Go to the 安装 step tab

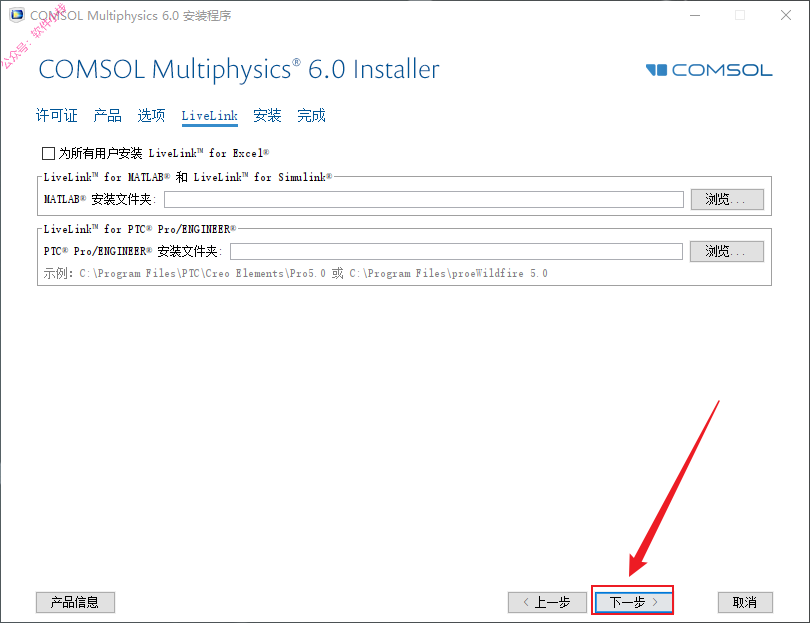coord(267,115)
